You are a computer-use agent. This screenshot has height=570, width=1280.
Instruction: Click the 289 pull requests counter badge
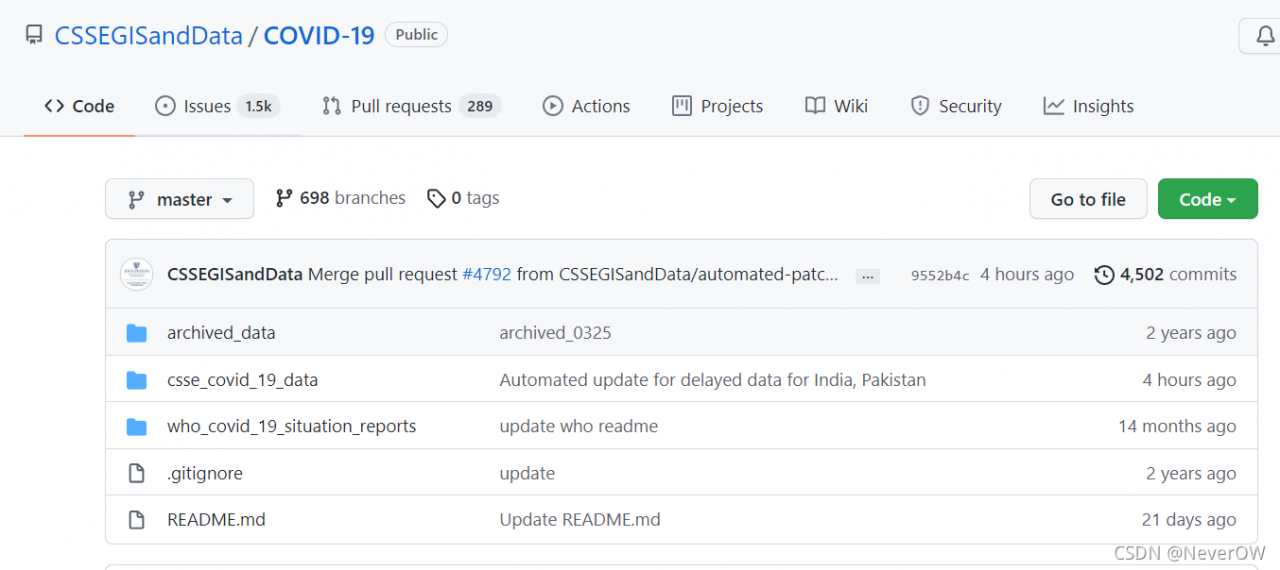480,106
